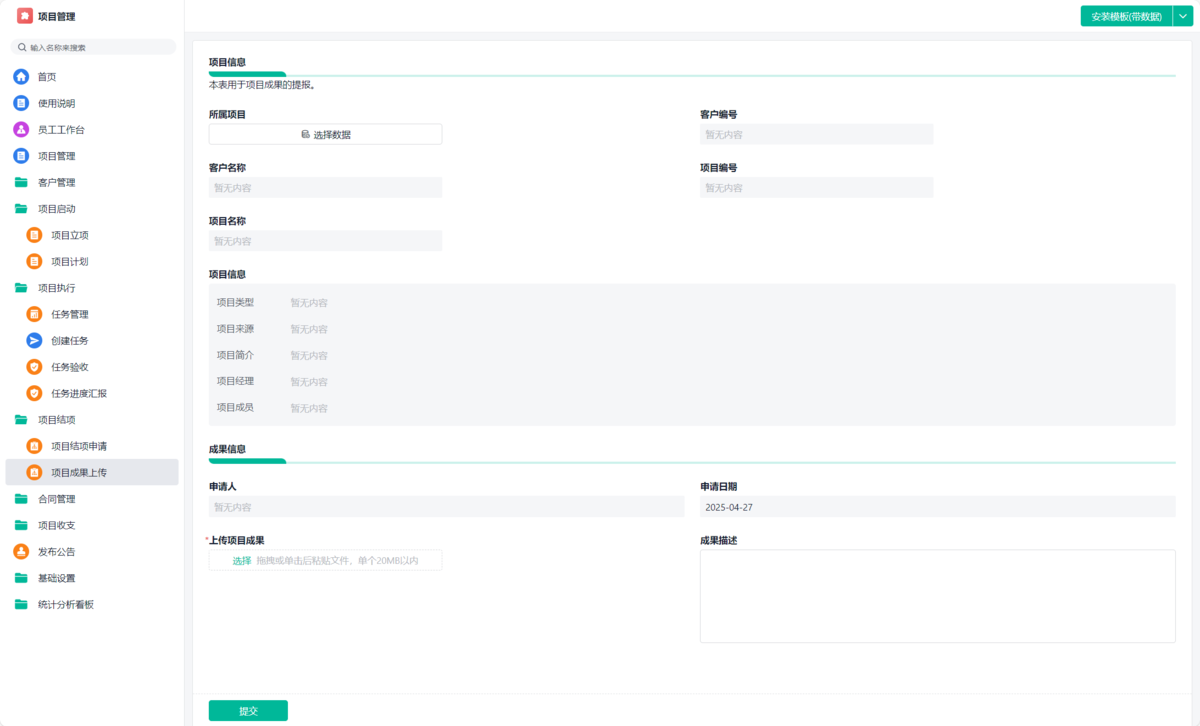Image resolution: width=1200 pixels, height=726 pixels.
Task: Click 选择 link to upload project results
Action: (242, 561)
